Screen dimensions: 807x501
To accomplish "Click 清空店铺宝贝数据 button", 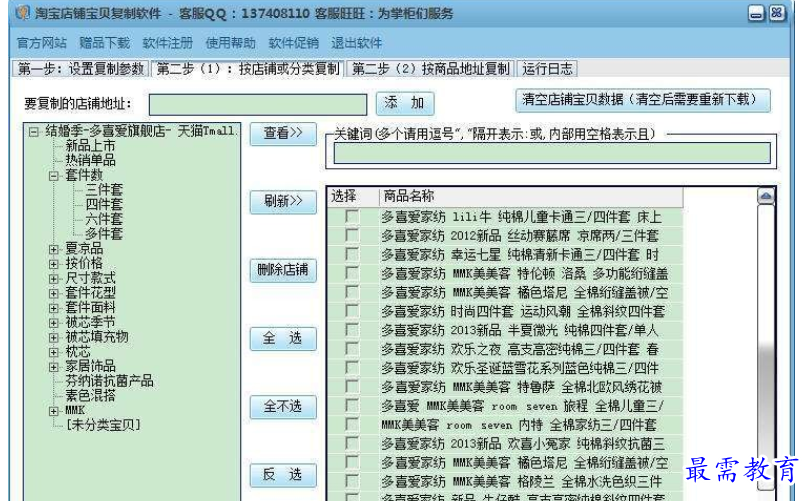I will [642, 100].
